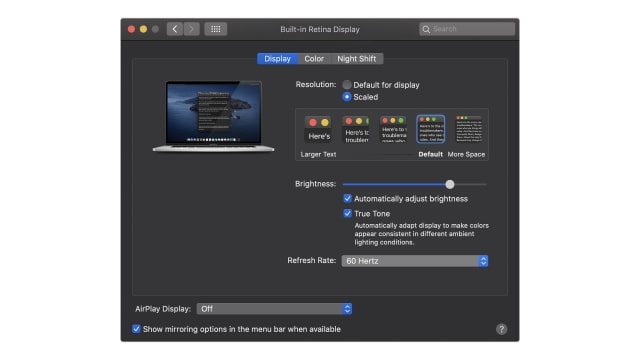Switch to the Color tab
The image size is (640, 360).
314,59
